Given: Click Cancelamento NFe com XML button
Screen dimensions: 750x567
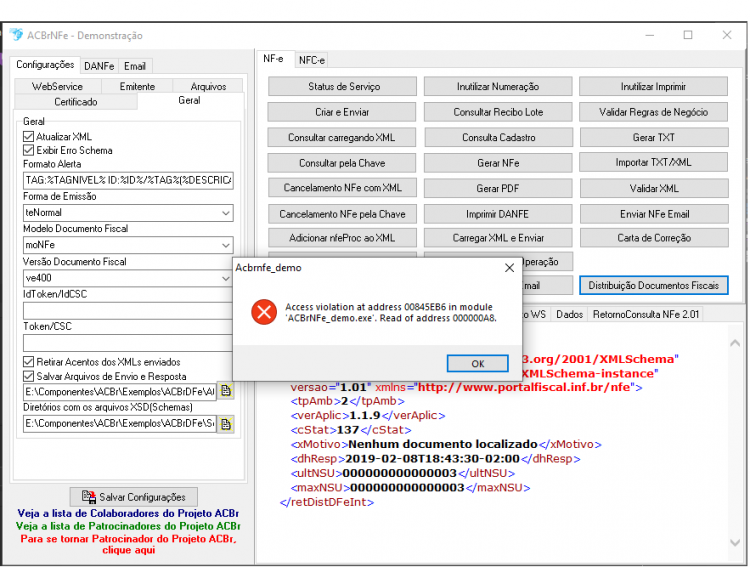Looking at the screenshot, I should 342,188.
